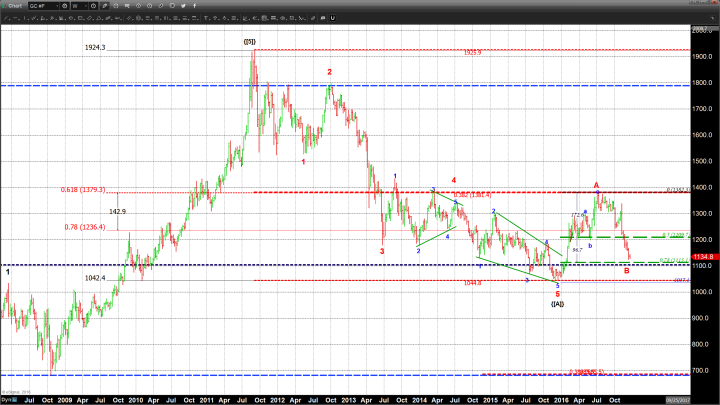The width and height of the screenshot is (720, 405).
Task: Select the rectangle drawing tool
Action: tap(81, 18)
